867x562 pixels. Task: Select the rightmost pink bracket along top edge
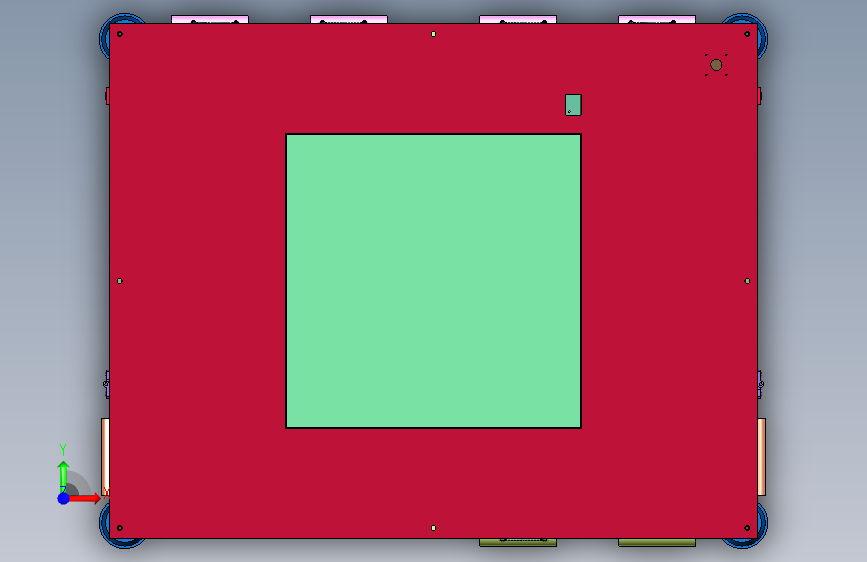pos(657,19)
